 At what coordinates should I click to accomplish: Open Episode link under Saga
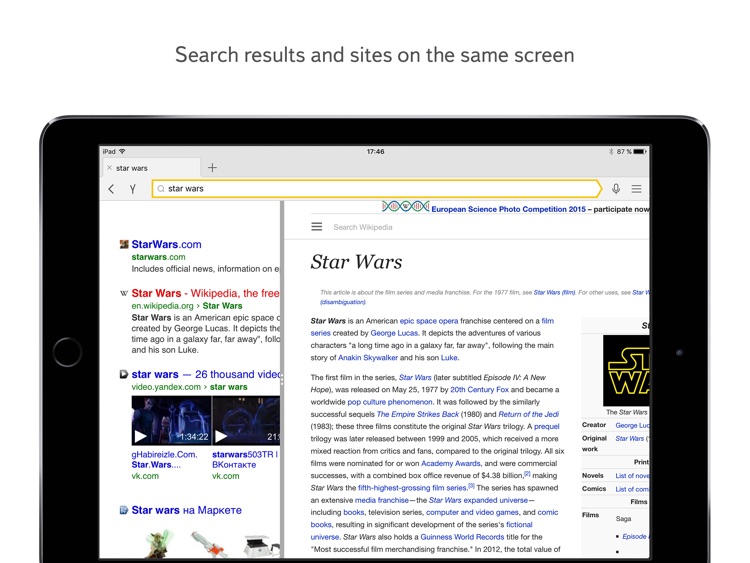coord(635,537)
